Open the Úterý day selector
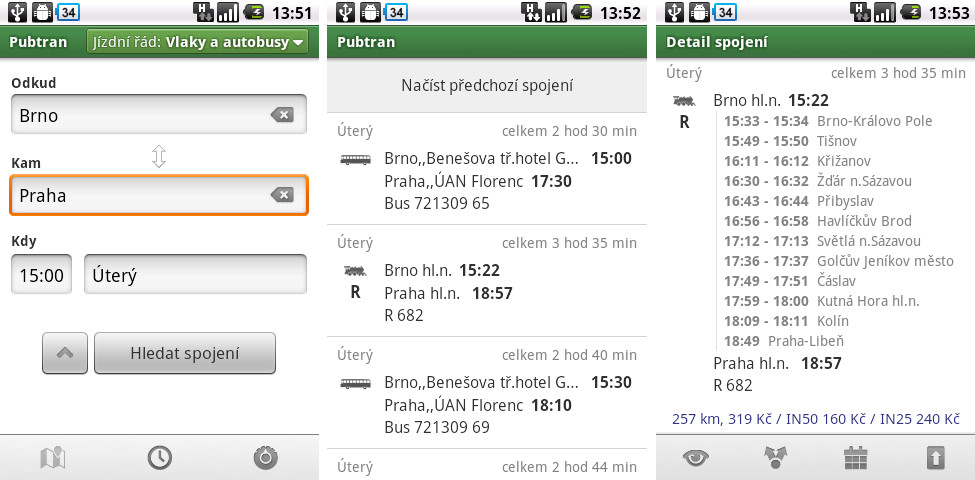 tap(195, 274)
